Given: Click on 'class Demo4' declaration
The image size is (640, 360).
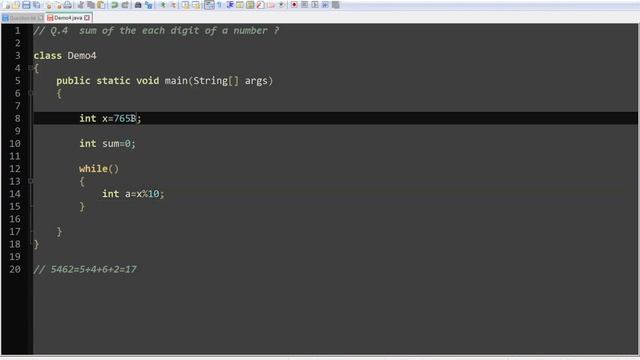Looking at the screenshot, I should 65,56.
